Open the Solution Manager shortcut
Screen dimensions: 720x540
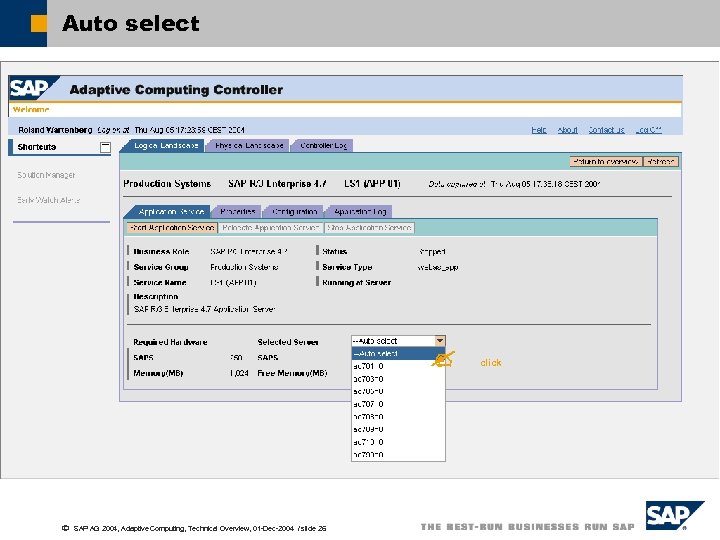click(x=46, y=175)
